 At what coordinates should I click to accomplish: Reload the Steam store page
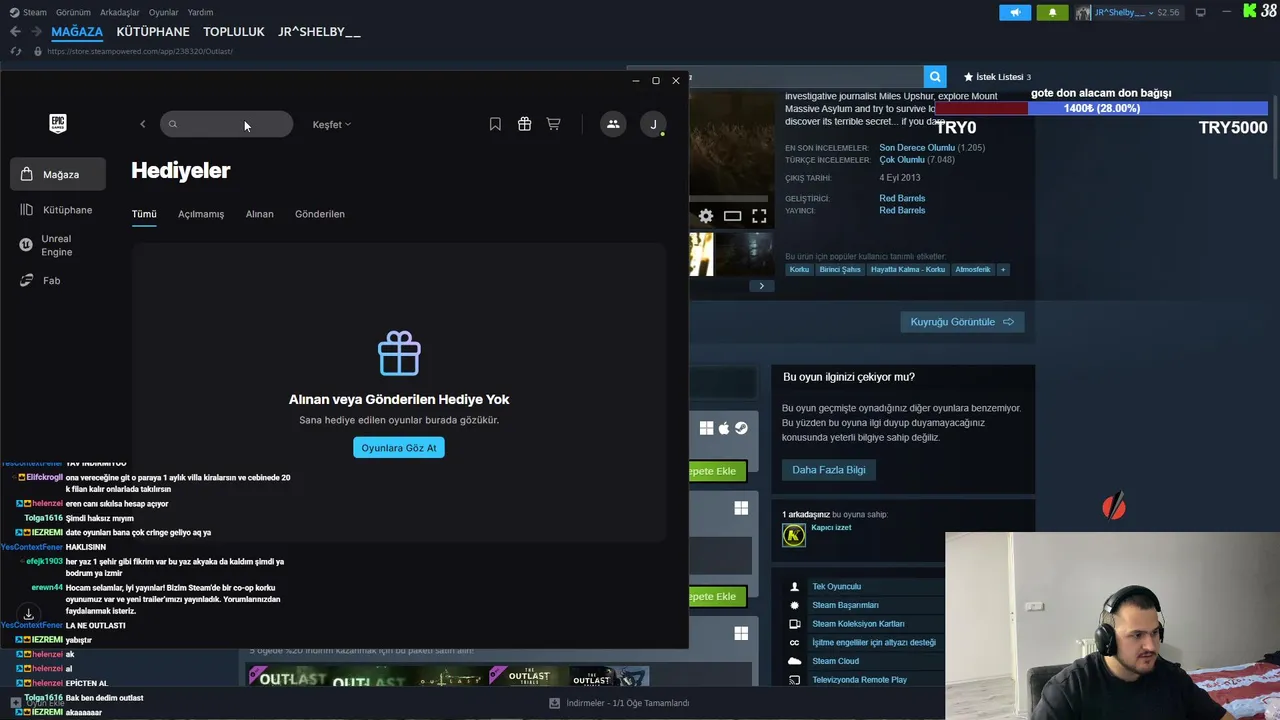coord(16,51)
